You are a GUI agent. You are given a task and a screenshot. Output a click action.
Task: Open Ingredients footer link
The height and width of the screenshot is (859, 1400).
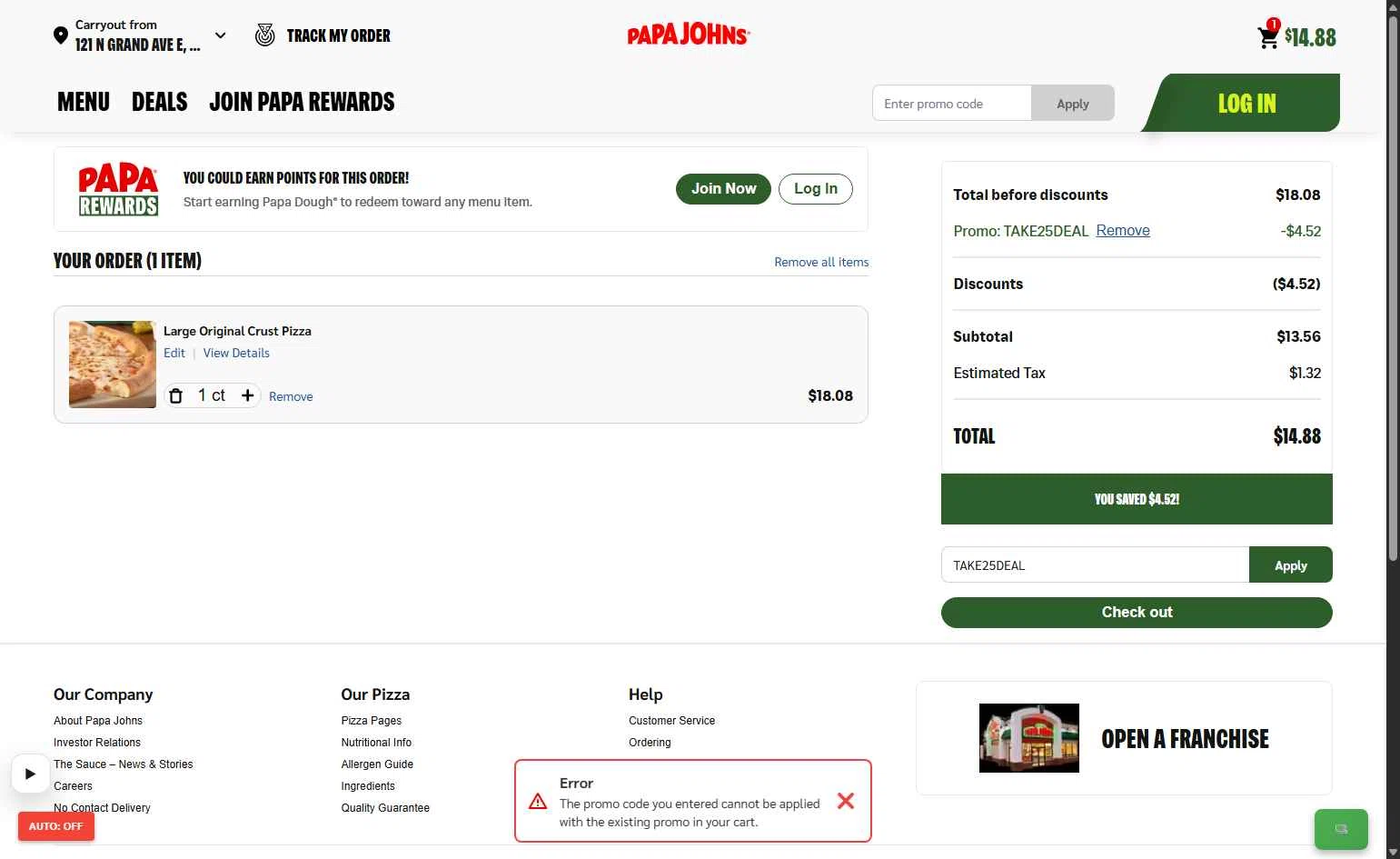pyautogui.click(x=368, y=786)
